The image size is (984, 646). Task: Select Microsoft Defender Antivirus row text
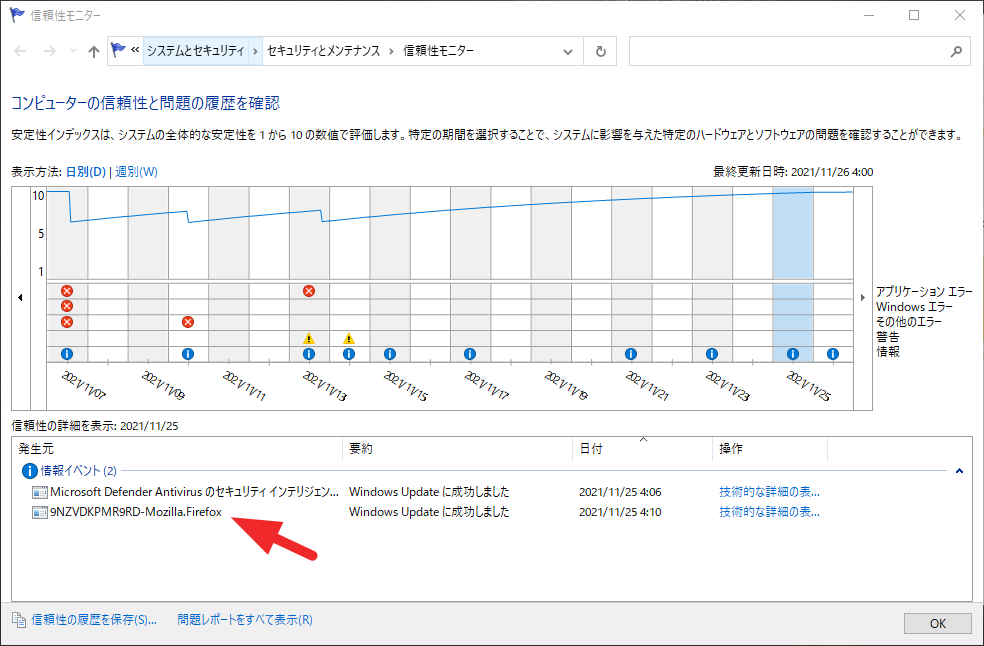195,492
